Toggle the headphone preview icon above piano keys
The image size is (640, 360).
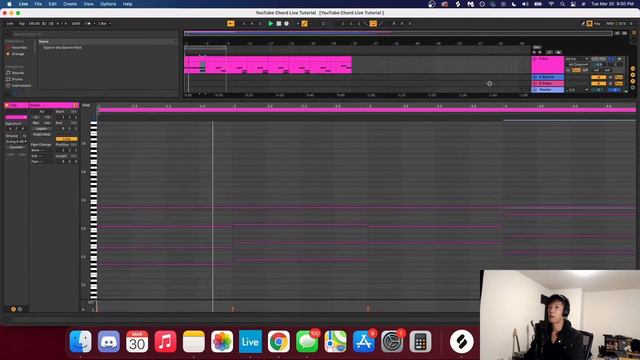(x=93, y=118)
